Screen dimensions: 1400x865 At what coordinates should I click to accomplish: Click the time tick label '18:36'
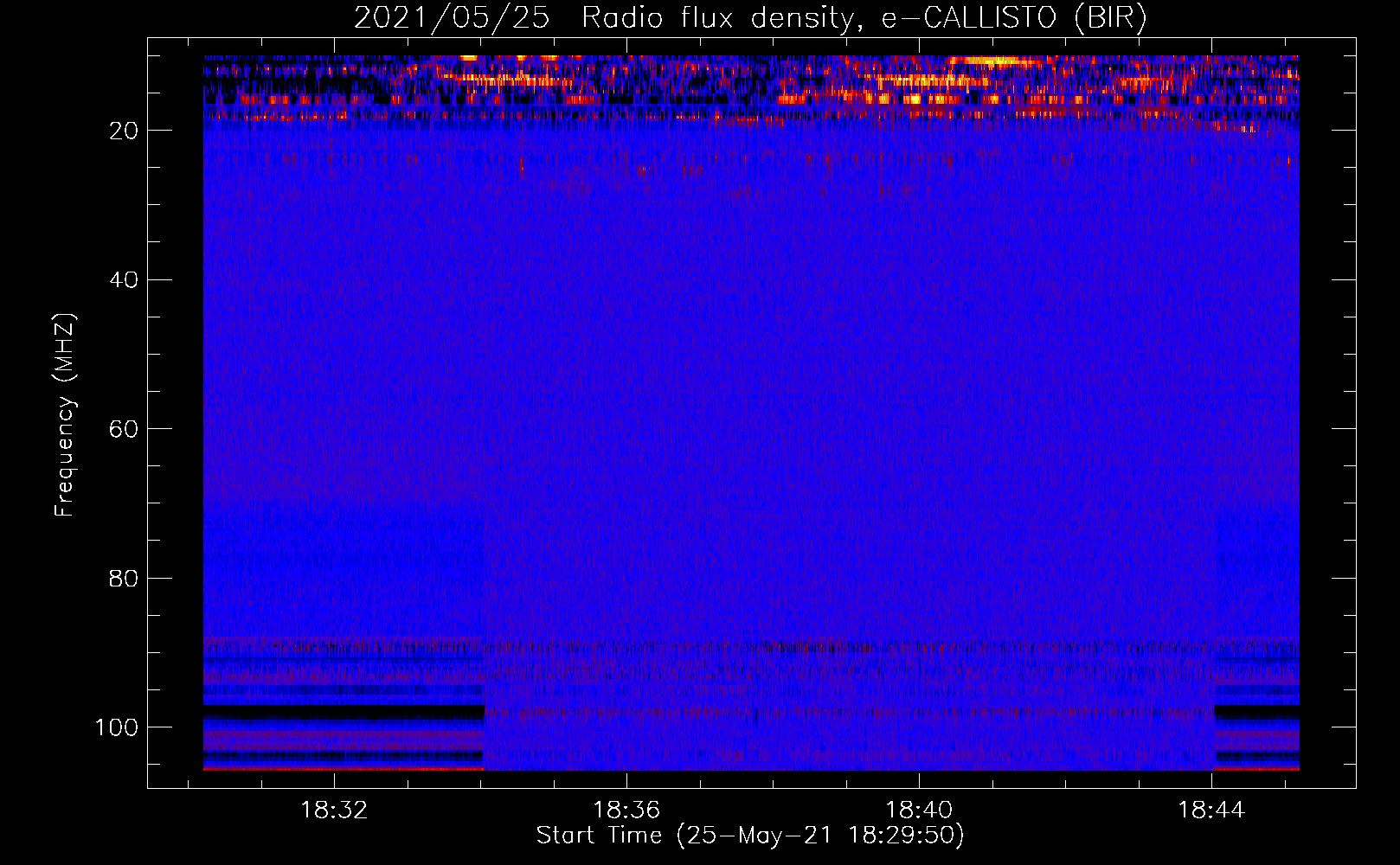pyautogui.click(x=626, y=811)
